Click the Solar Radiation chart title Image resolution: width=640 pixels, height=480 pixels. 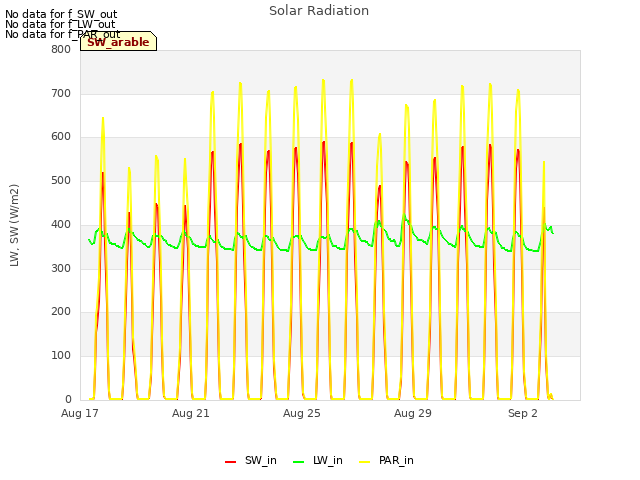click(319, 11)
